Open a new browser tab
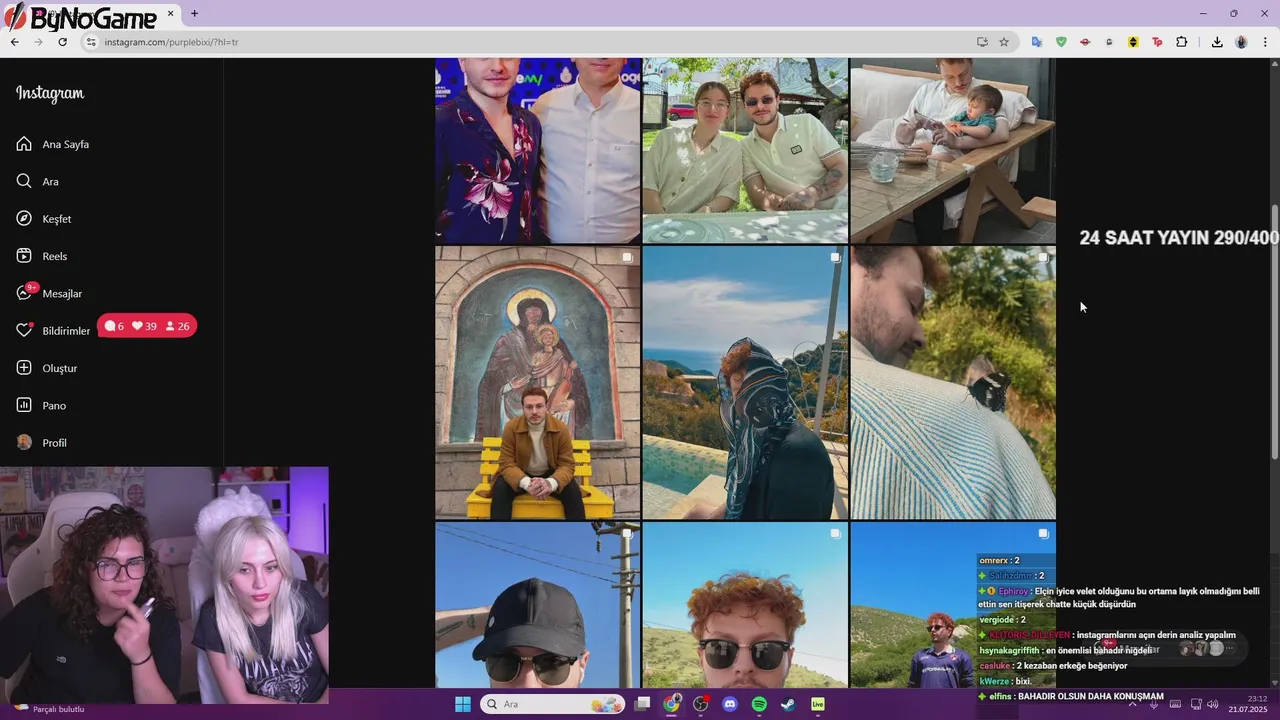This screenshot has height=720, width=1280. 194,14
